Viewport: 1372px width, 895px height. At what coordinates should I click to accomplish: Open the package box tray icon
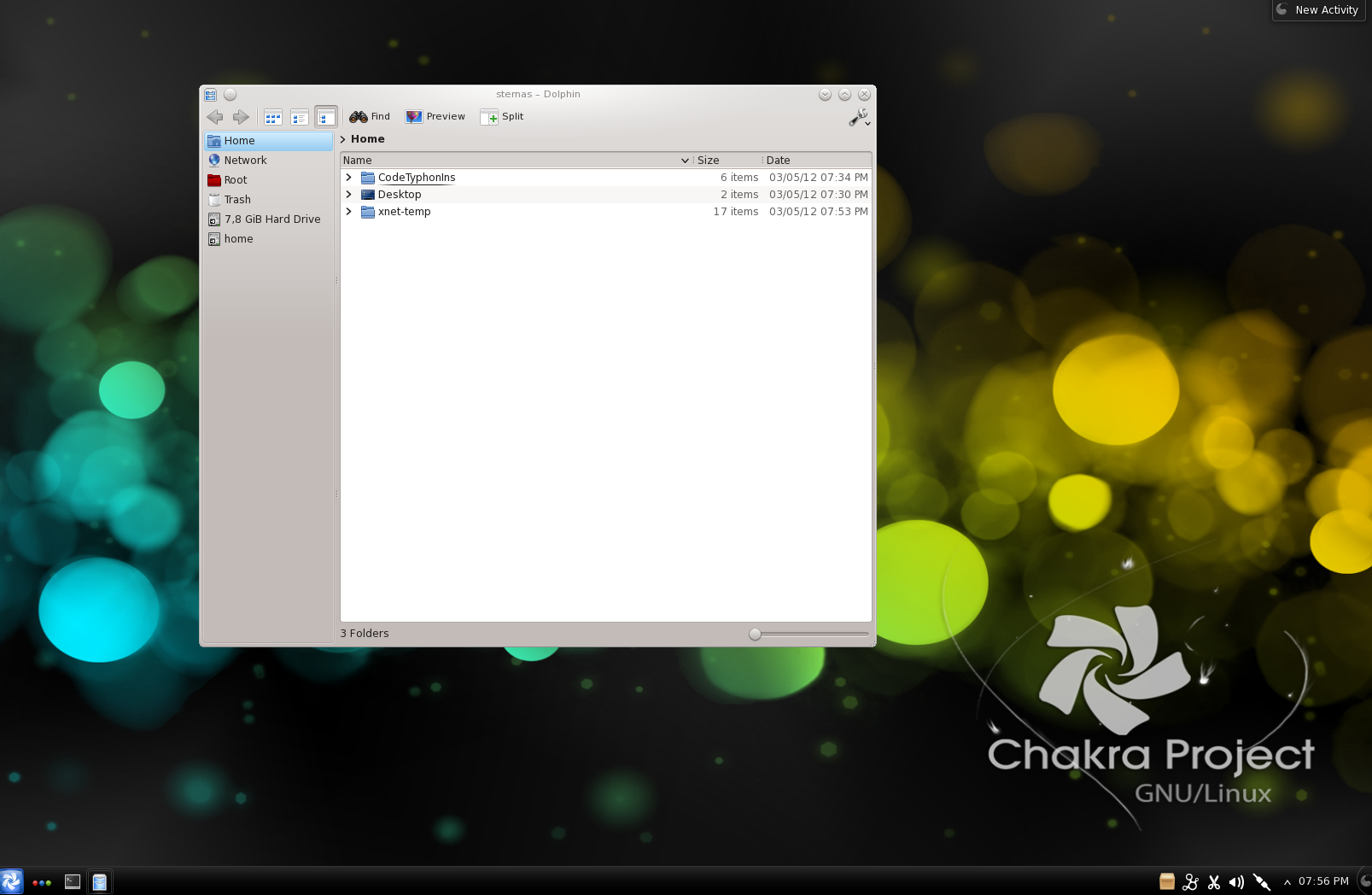1167,882
